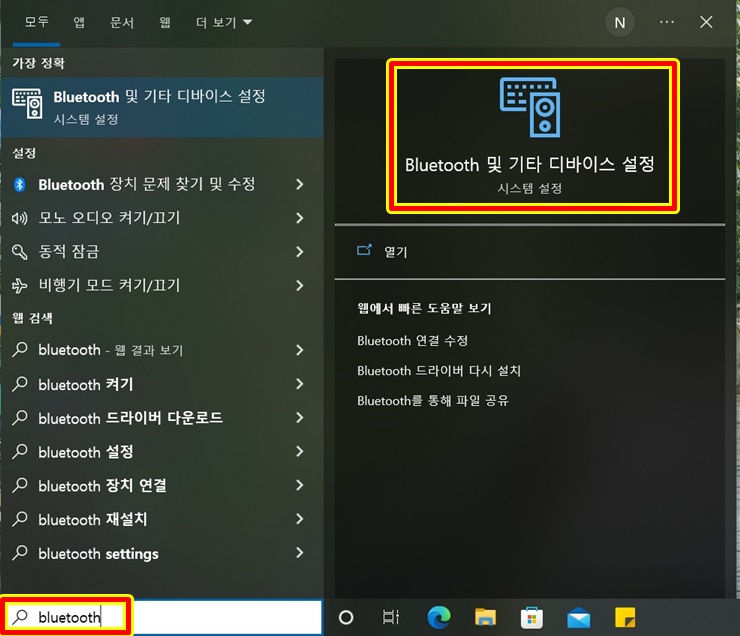Click the bluetooth search input field
Image resolution: width=740 pixels, height=636 pixels.
point(161,617)
